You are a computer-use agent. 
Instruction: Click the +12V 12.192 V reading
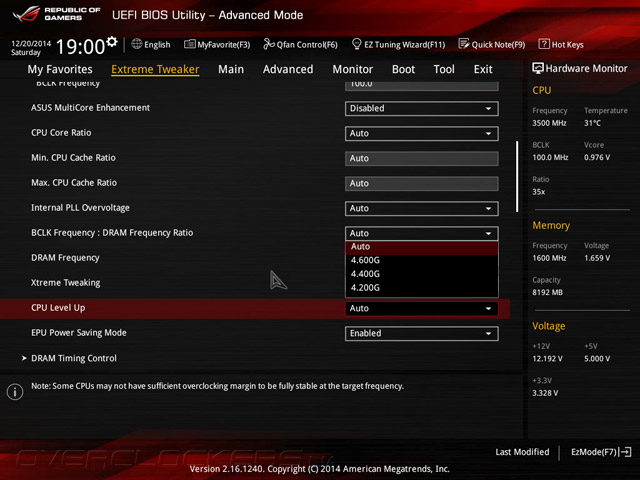[x=547, y=359]
